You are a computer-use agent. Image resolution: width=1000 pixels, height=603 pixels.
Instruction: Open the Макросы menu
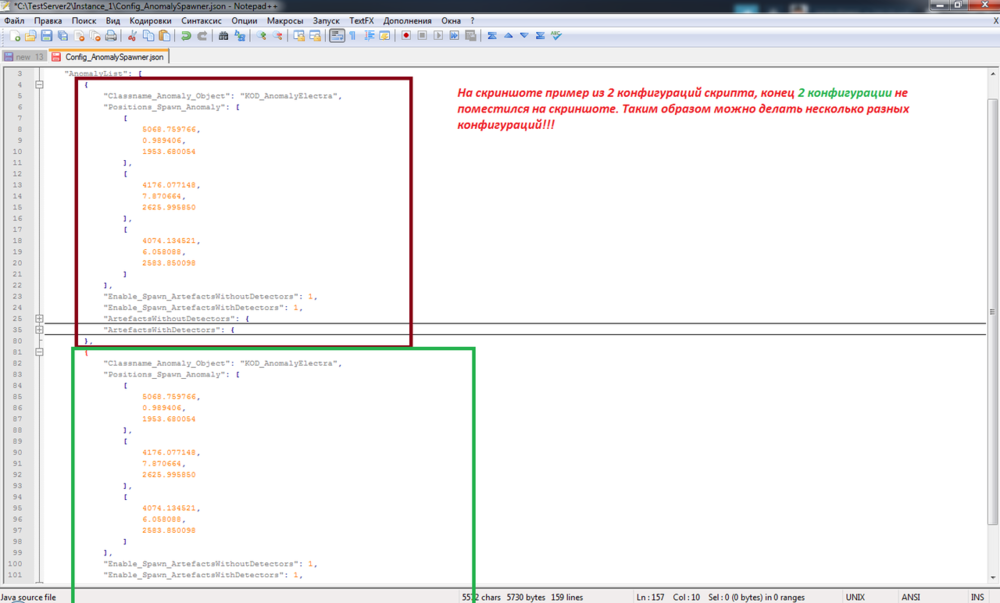285,21
